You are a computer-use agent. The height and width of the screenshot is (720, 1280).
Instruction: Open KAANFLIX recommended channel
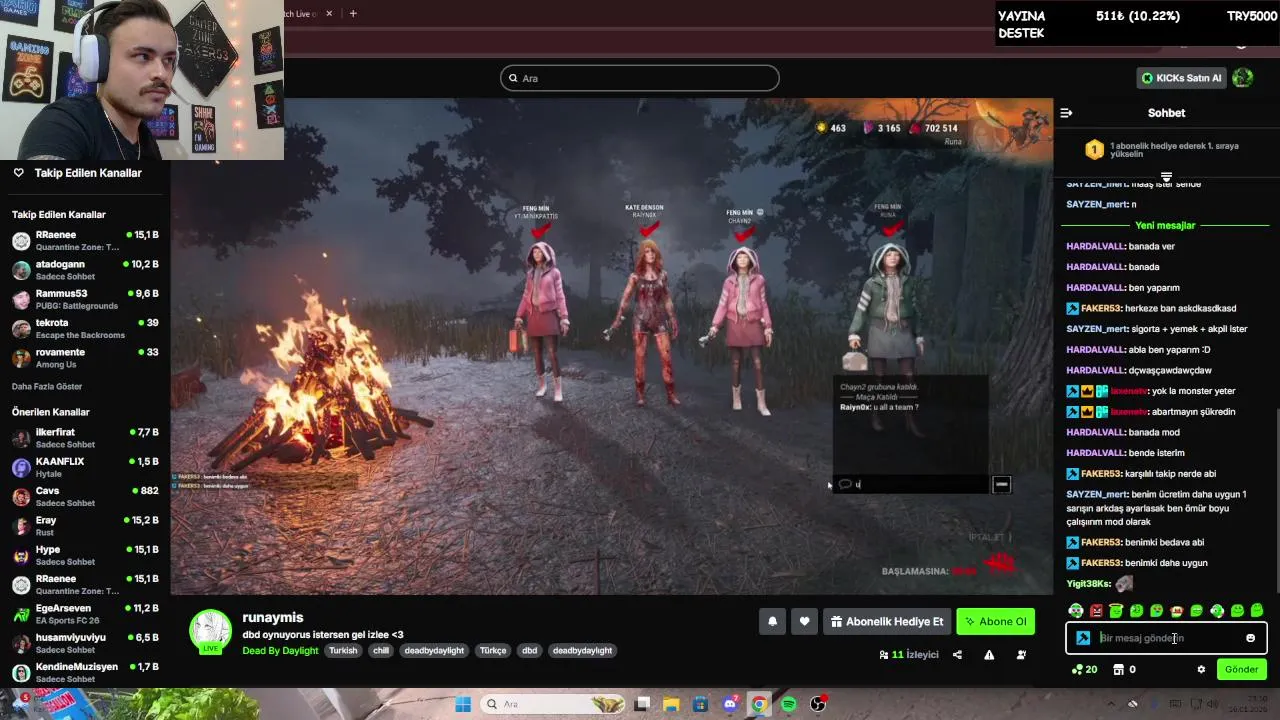pyautogui.click(x=85, y=467)
